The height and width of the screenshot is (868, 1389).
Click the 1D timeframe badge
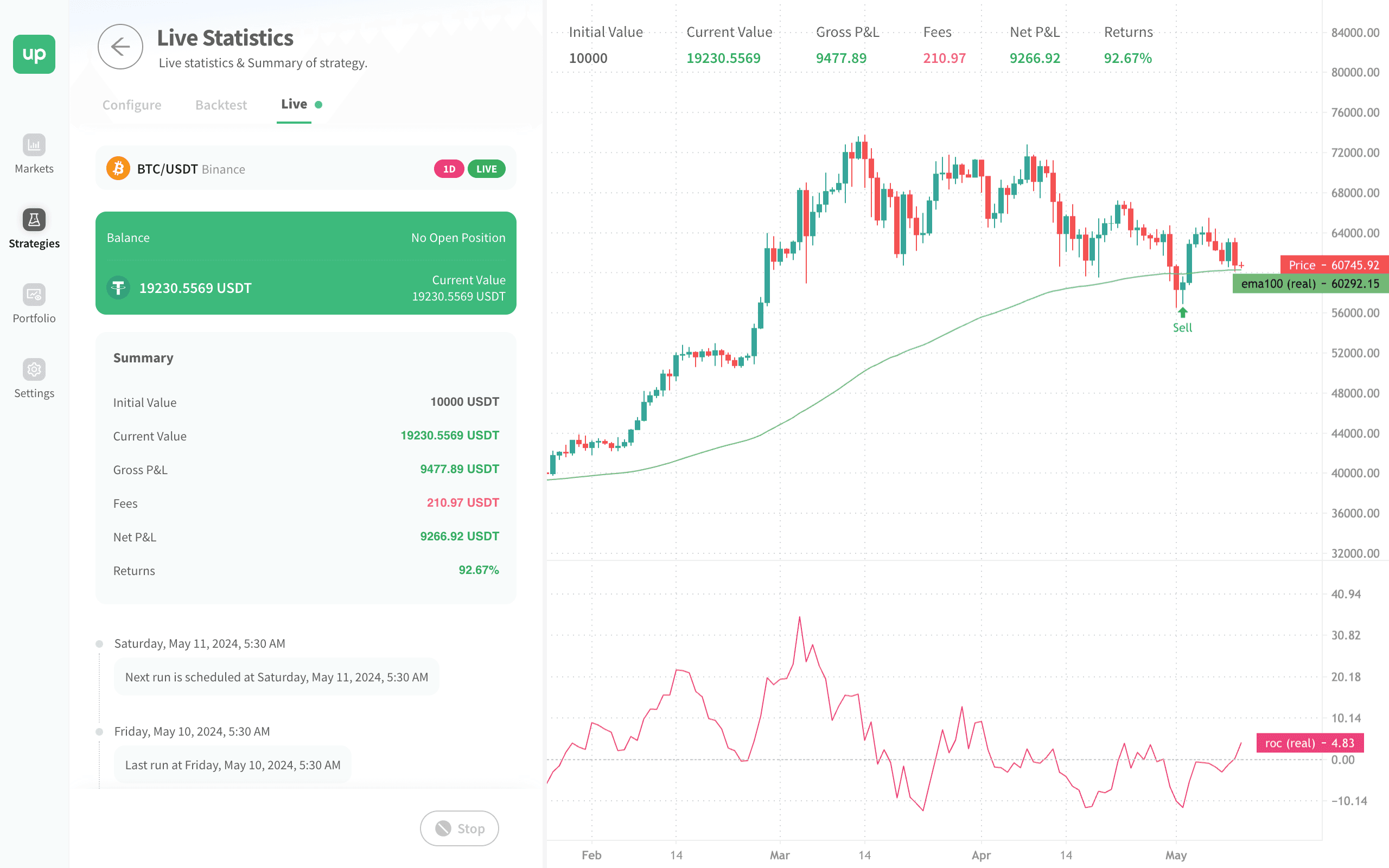tap(449, 169)
